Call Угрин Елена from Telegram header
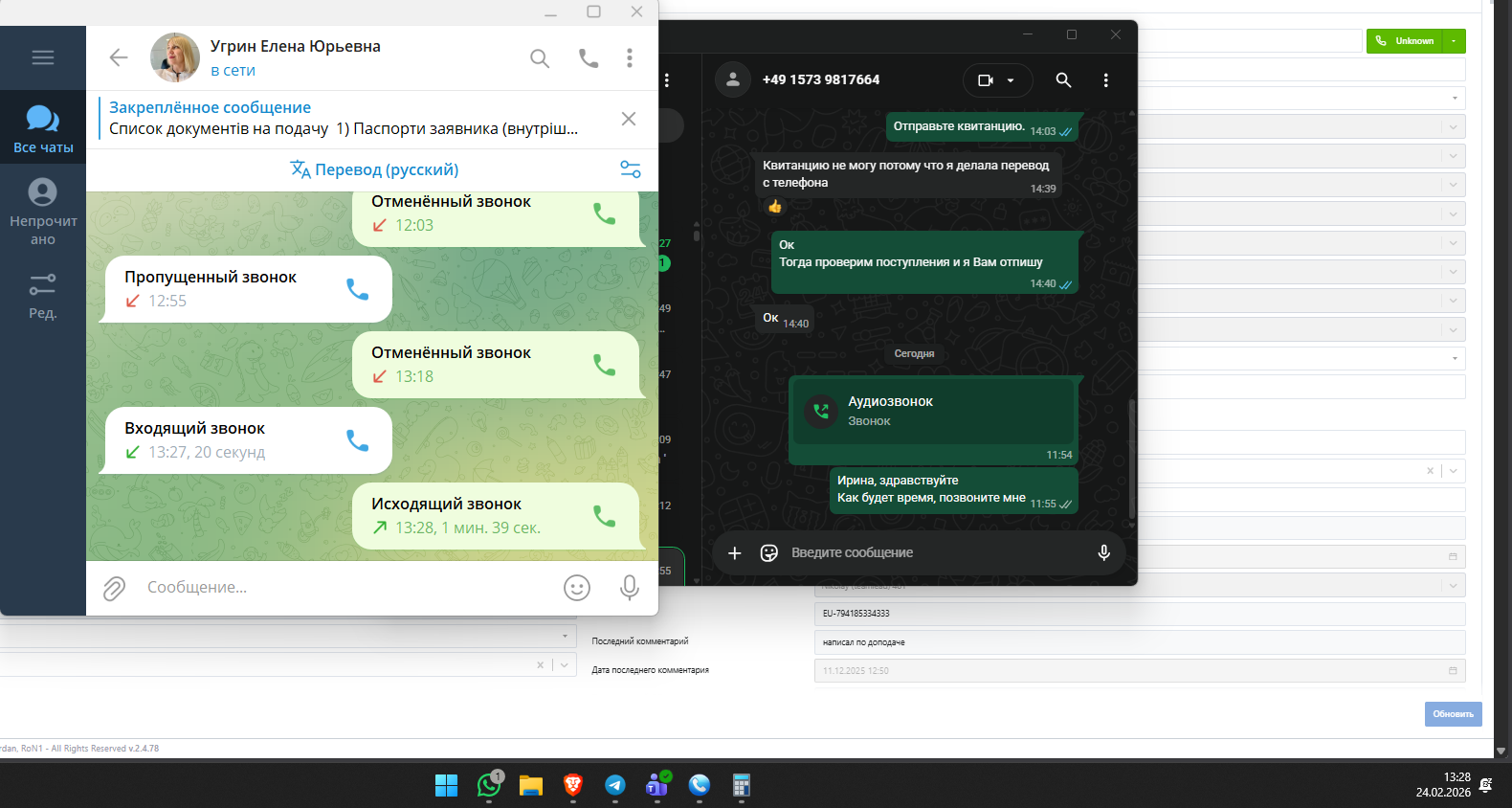 tap(589, 58)
